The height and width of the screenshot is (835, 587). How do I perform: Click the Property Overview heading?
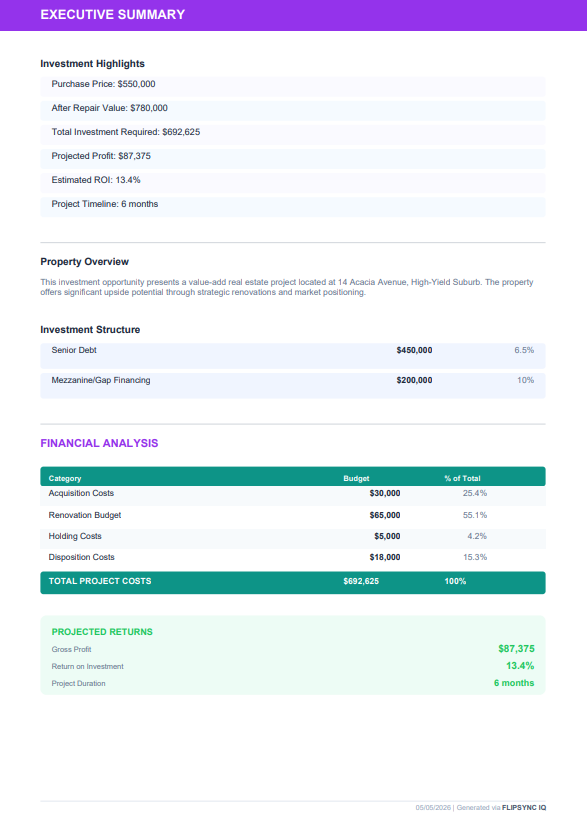85,261
